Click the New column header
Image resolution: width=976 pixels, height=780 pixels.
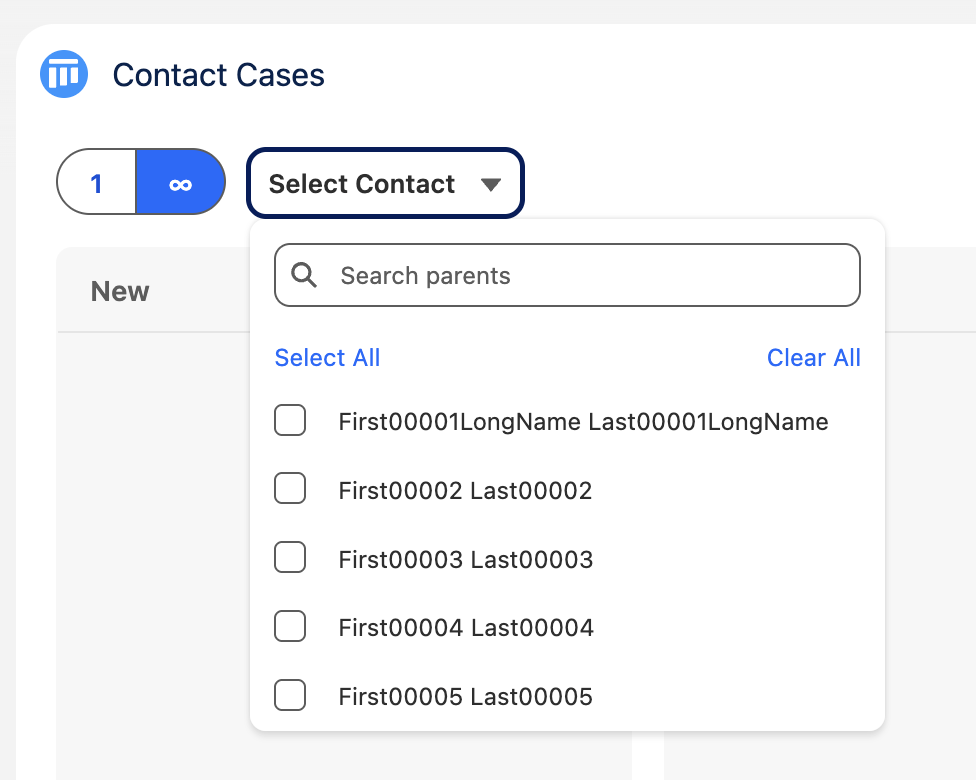tap(120, 291)
